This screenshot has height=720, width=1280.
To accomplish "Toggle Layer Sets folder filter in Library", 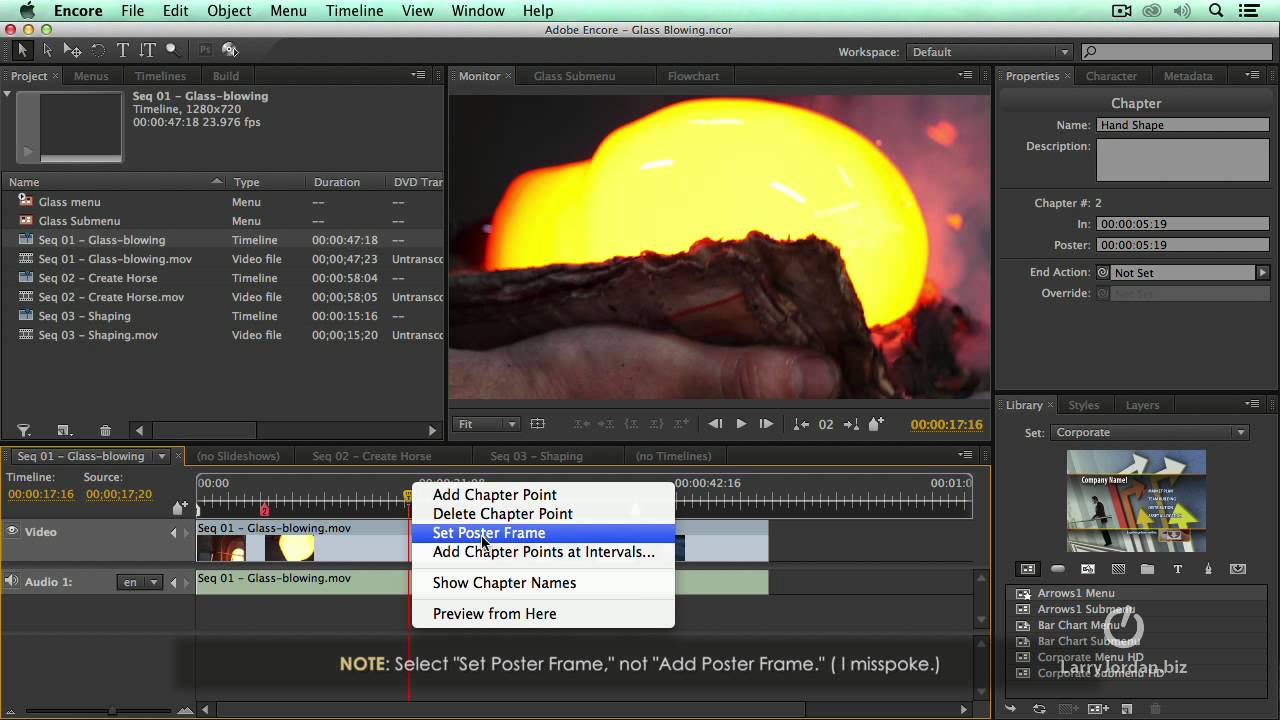I will pos(1148,569).
